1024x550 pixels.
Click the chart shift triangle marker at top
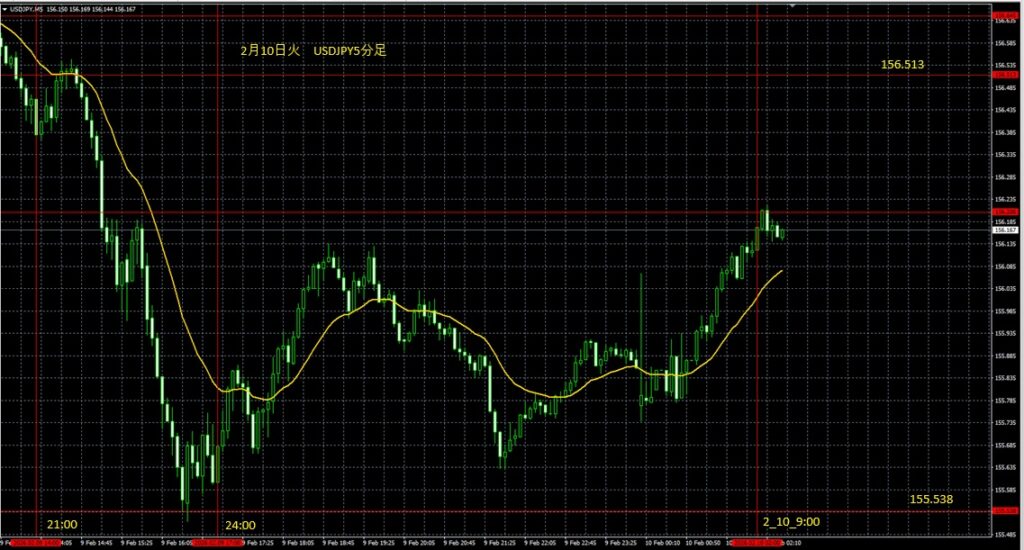(793, 6)
